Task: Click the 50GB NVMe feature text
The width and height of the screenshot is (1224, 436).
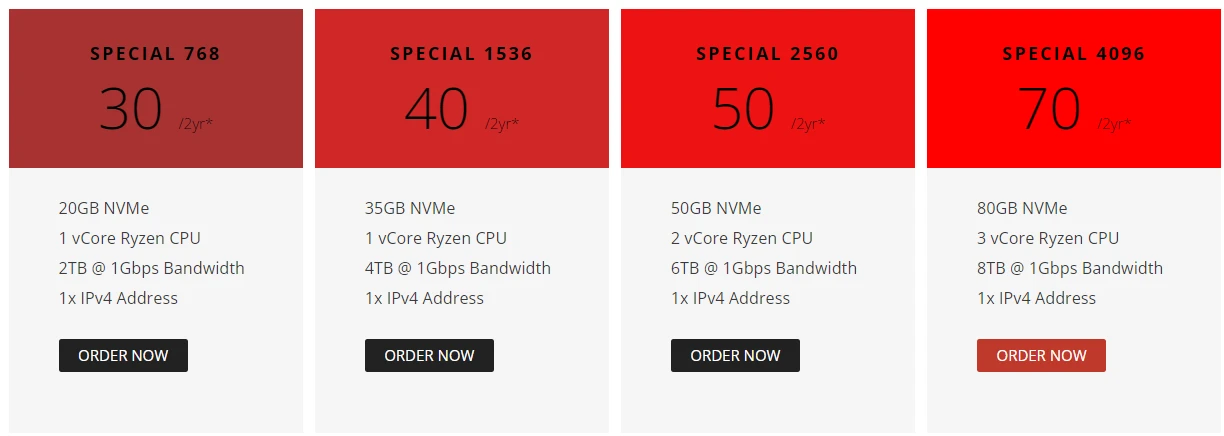Action: tap(716, 208)
